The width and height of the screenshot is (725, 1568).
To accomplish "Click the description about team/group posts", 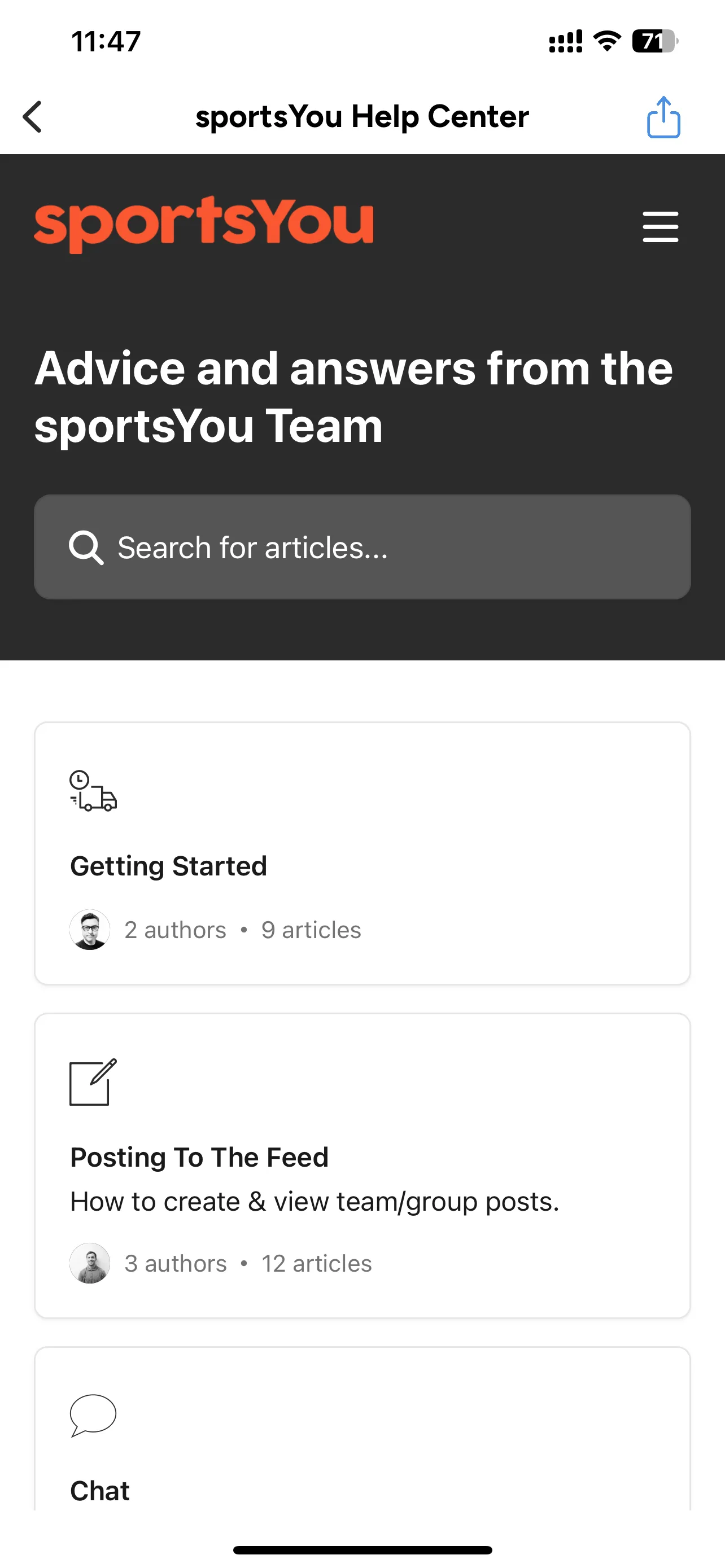I will pos(315,1202).
